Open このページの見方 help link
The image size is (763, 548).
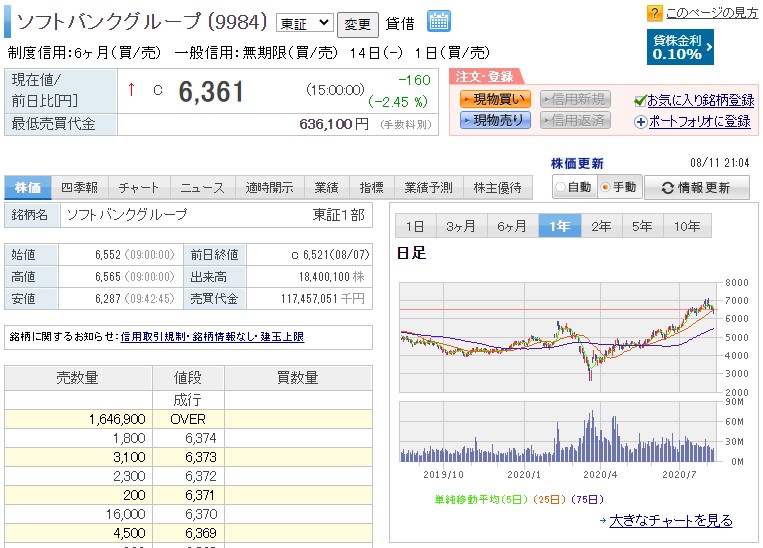click(711, 13)
